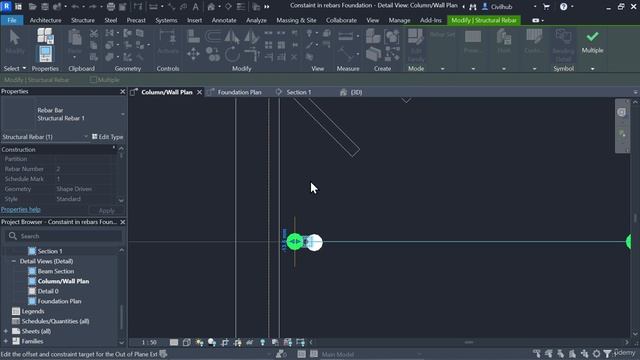Switch to the Collaborate ribbon tab
Viewport: 640px width, 360px height.
[x=341, y=20]
